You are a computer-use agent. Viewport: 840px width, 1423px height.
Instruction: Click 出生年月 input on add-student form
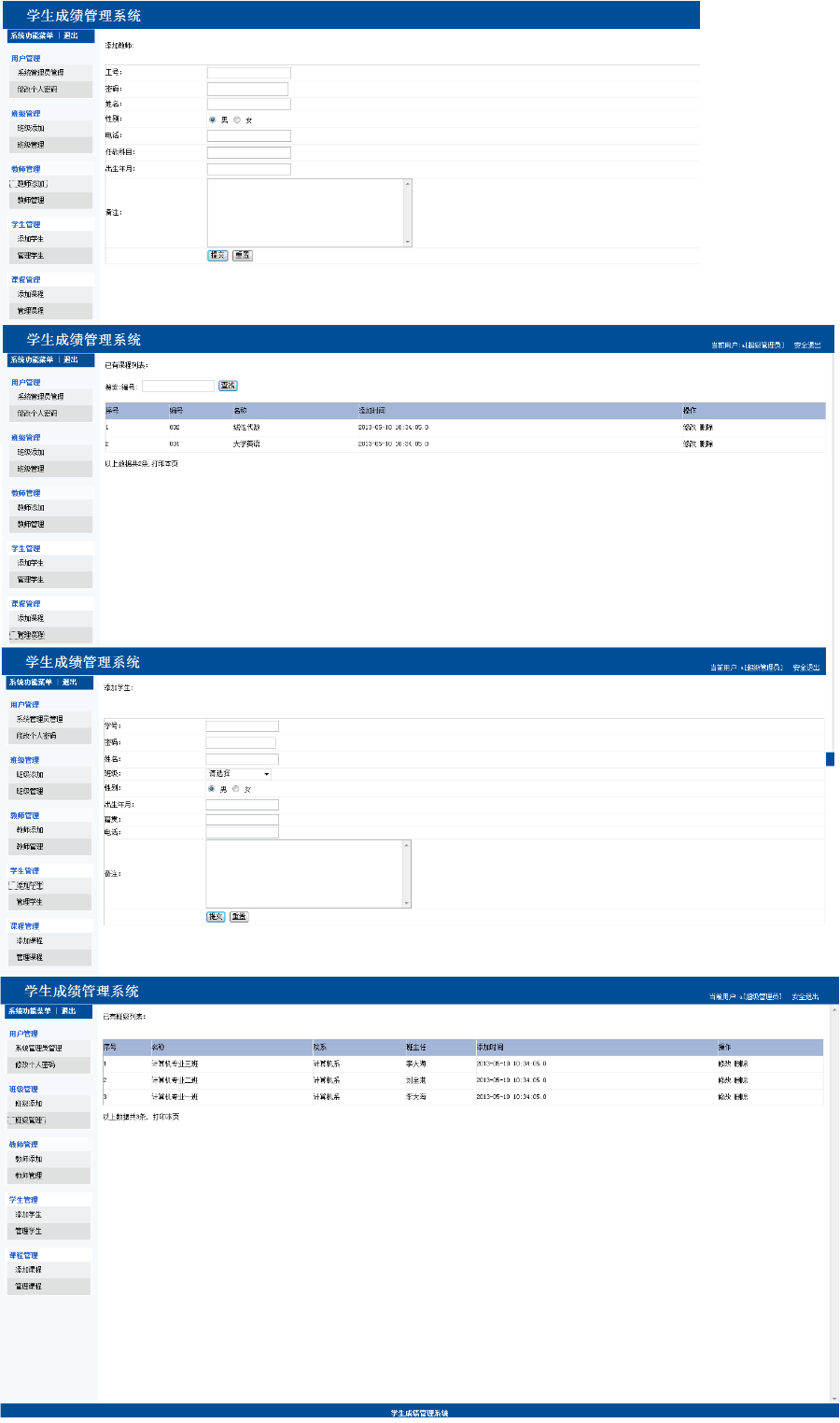click(x=242, y=805)
